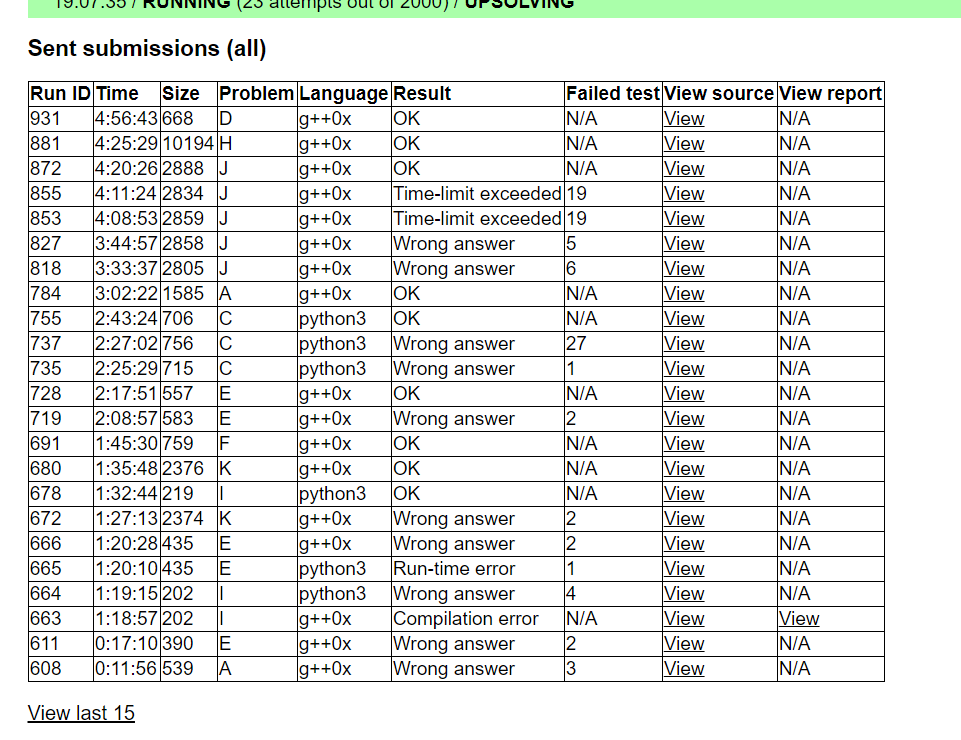Screen dimensions: 961x740
Task: Click View source for run 827
Action: 684,244
